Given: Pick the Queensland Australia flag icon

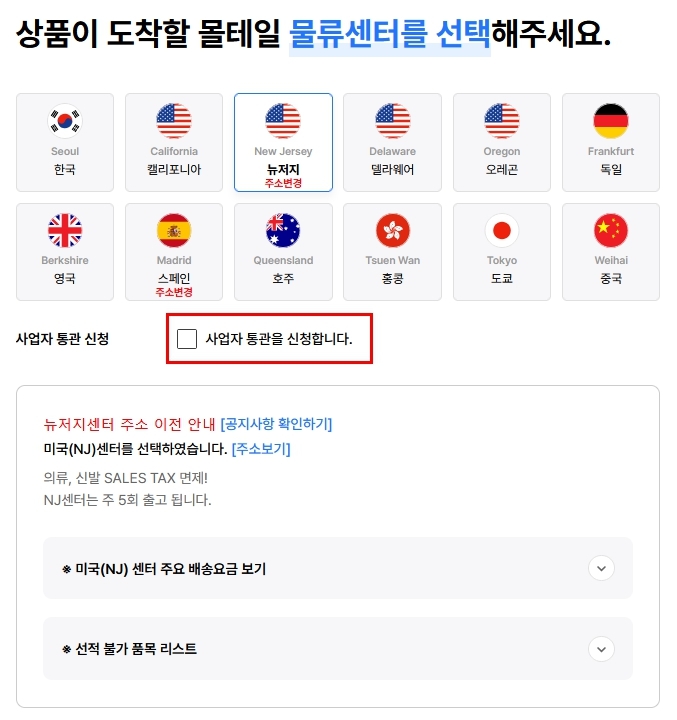Looking at the screenshot, I should pos(283,230).
